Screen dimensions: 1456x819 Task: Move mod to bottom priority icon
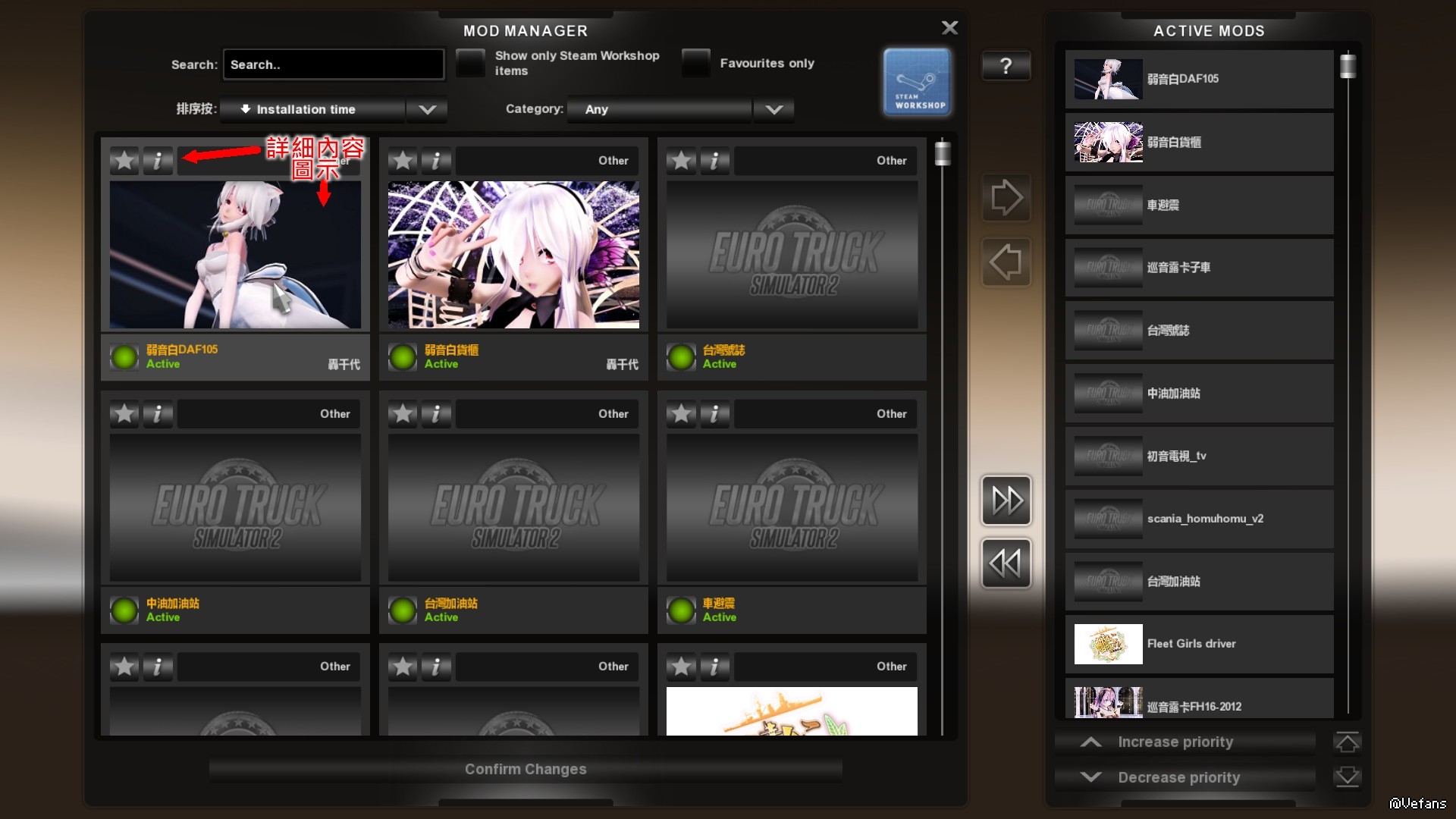click(1347, 777)
